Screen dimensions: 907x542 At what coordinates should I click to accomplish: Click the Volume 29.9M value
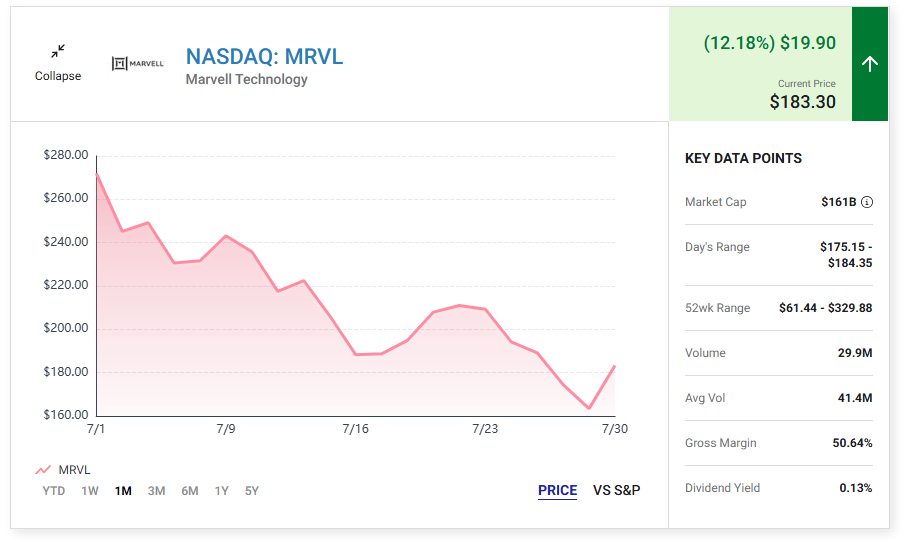pyautogui.click(x=855, y=353)
